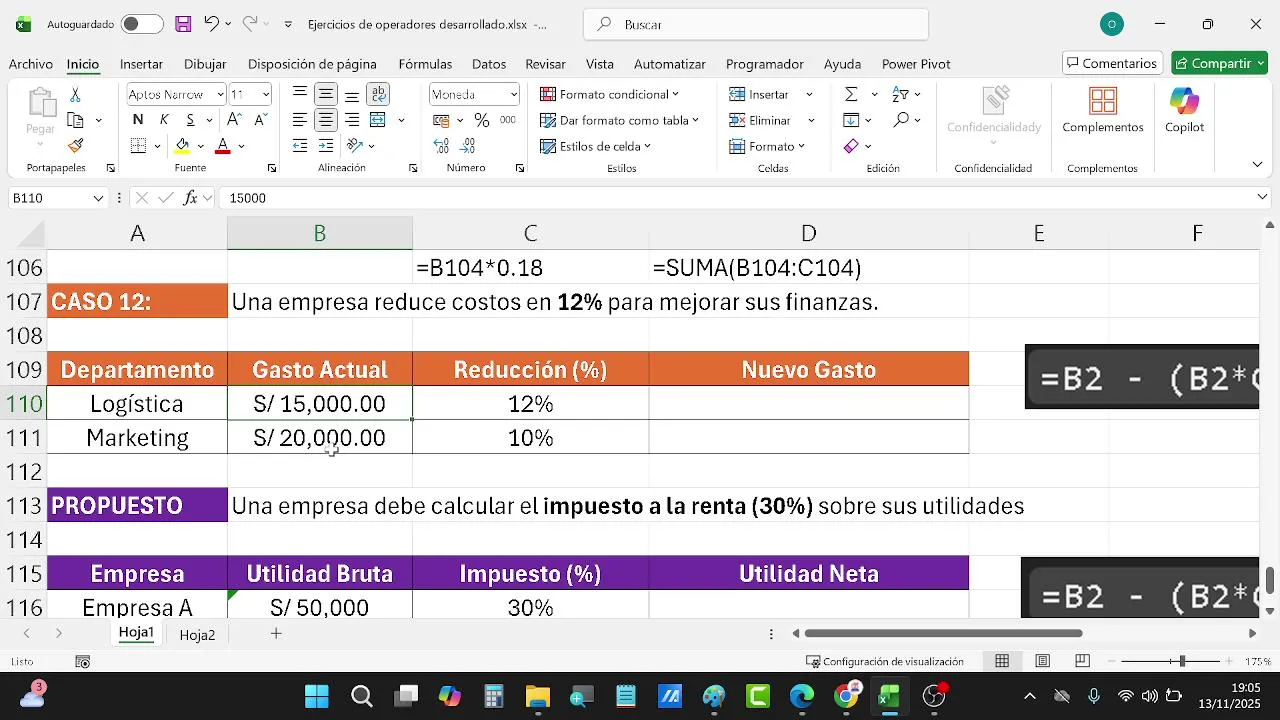Toggle middle vertical alignment

326,94
